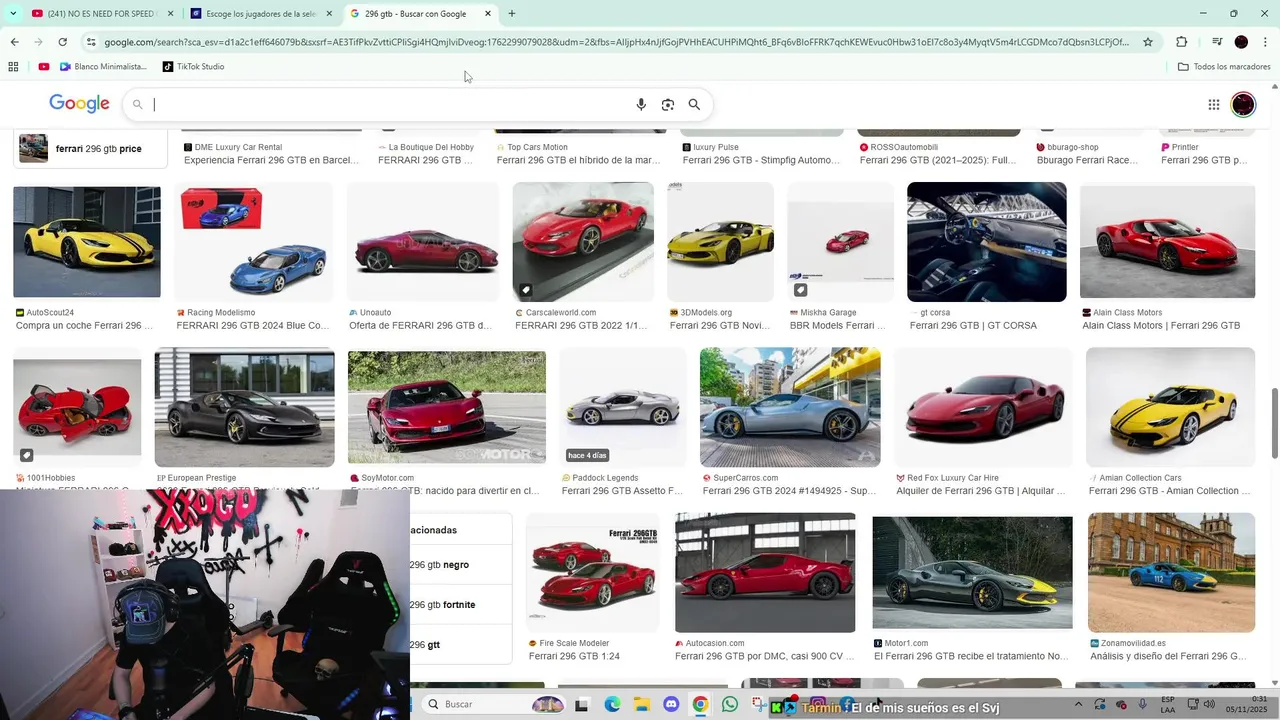Viewport: 1280px width, 720px height.
Task: Go back to the previous page
Action: tap(14, 42)
